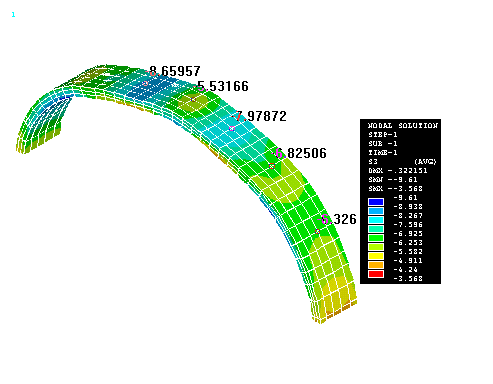Pick the yellow legend color swatch
The width and height of the screenshot is (493, 384).
(376, 256)
